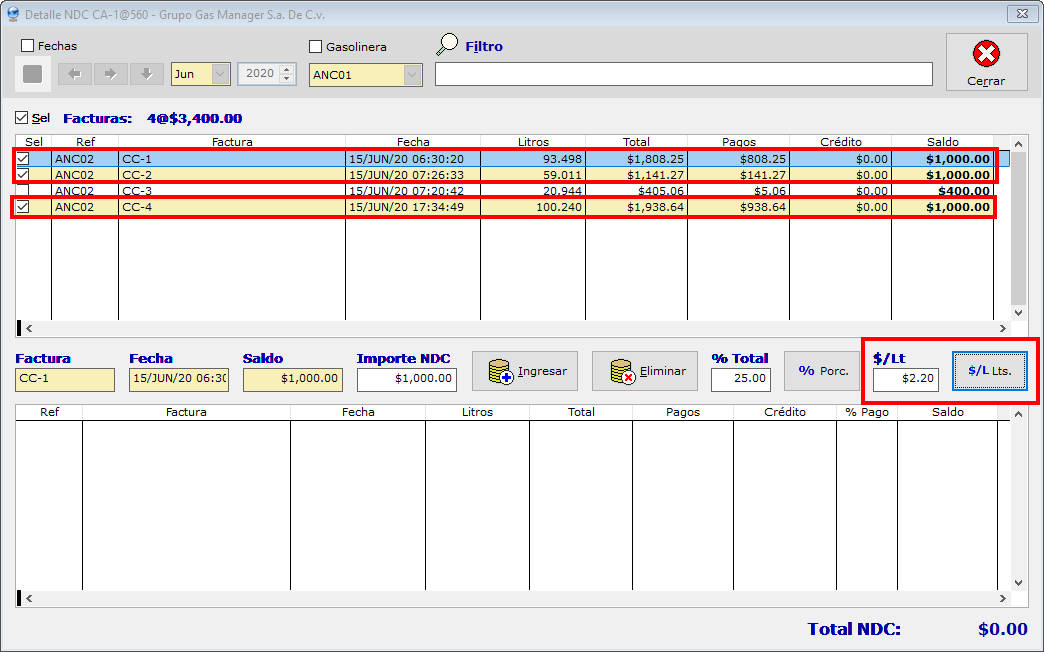Click the Litros column header in top table
The image size is (1044, 652).
533,142
